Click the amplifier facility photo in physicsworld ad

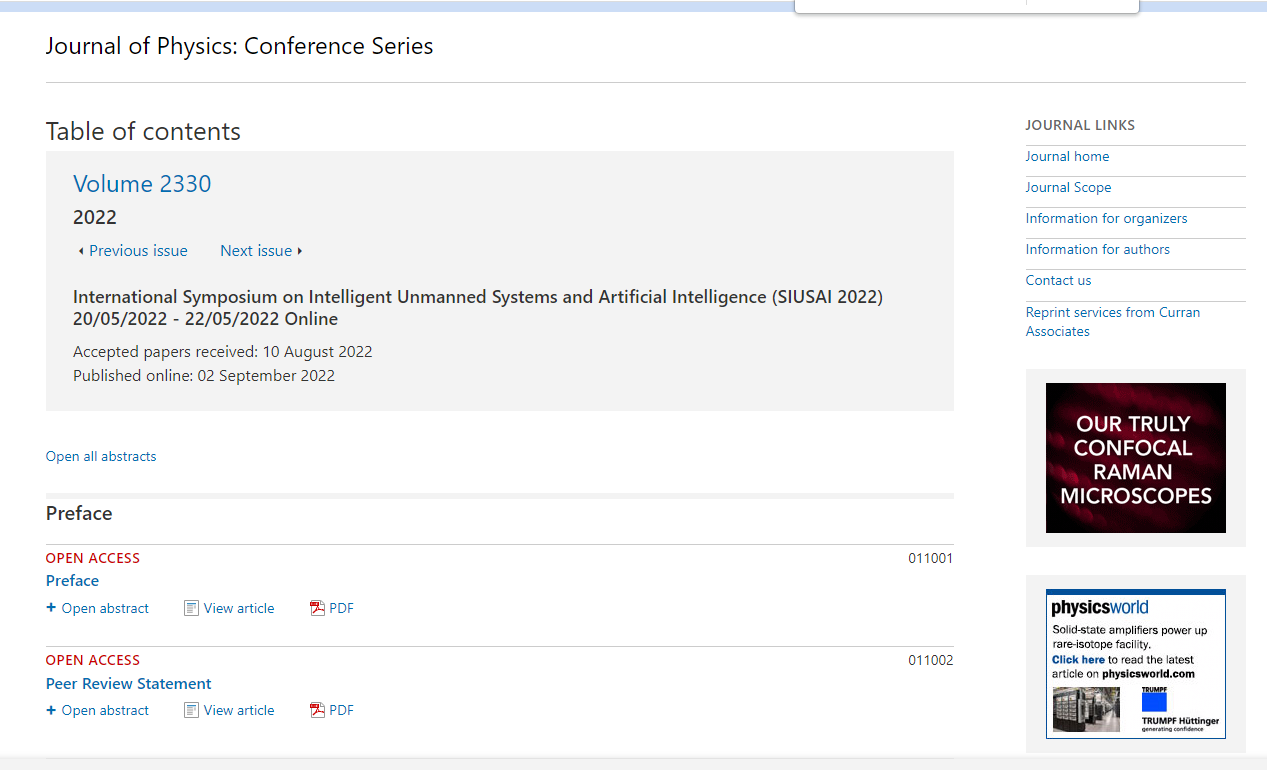point(1086,709)
